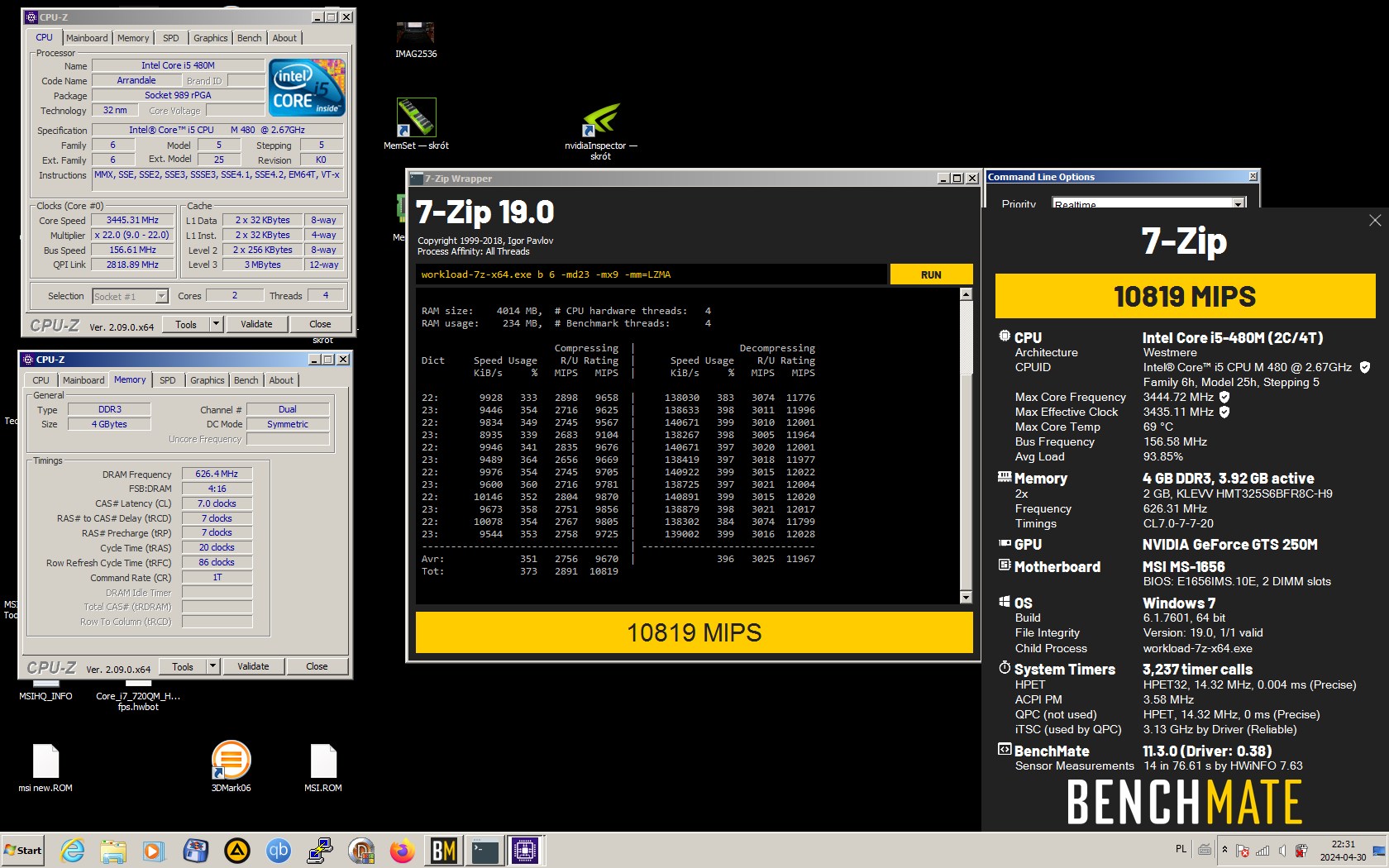Viewport: 1389px width, 868px height.
Task: Select the msi new.ROM file icon
Action: click(x=45, y=768)
